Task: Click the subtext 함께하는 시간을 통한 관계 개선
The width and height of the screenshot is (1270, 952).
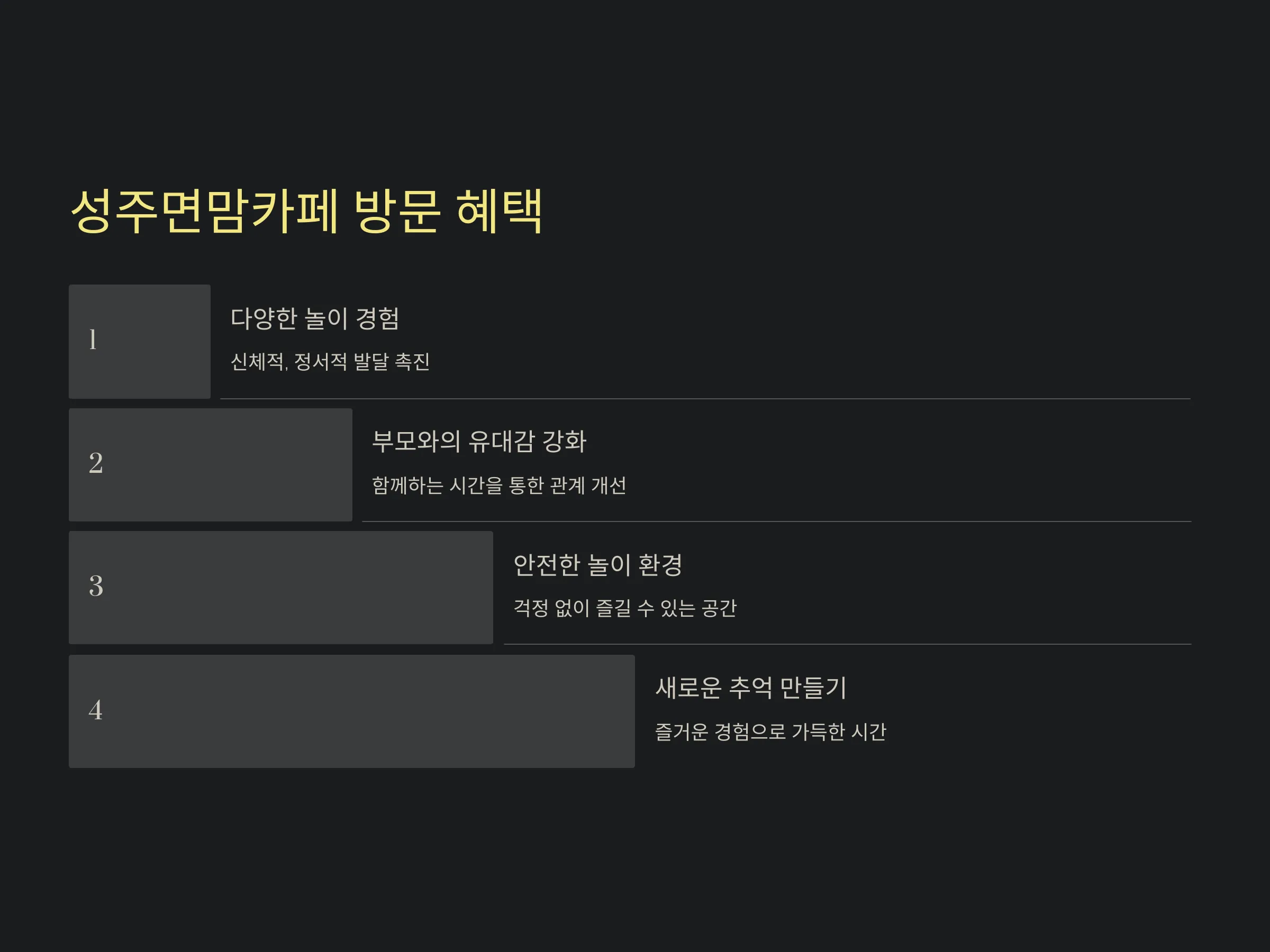Action: (499, 486)
